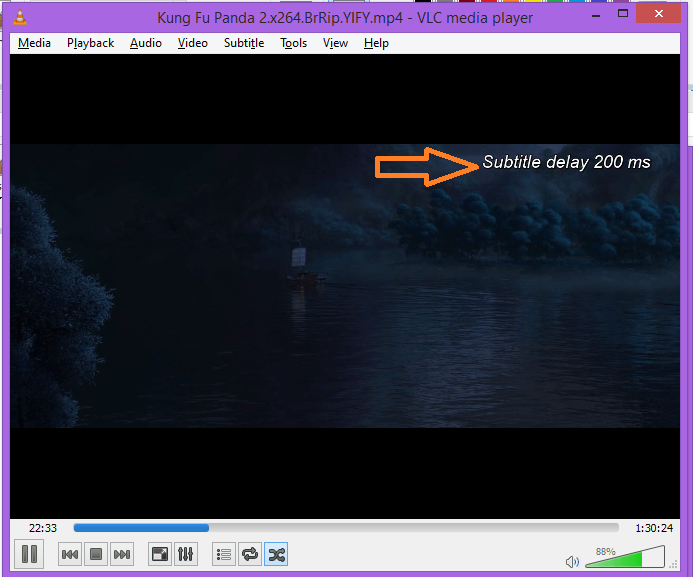
Task: Open the Help menu
Action: 377,43
